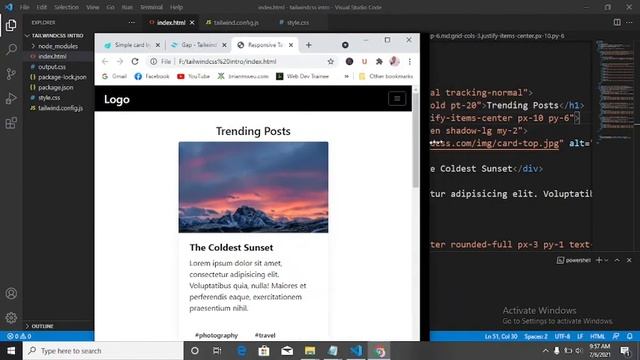640x360 pixels.
Task: Open the new terminal launch profile dropdown
Action: point(606,260)
